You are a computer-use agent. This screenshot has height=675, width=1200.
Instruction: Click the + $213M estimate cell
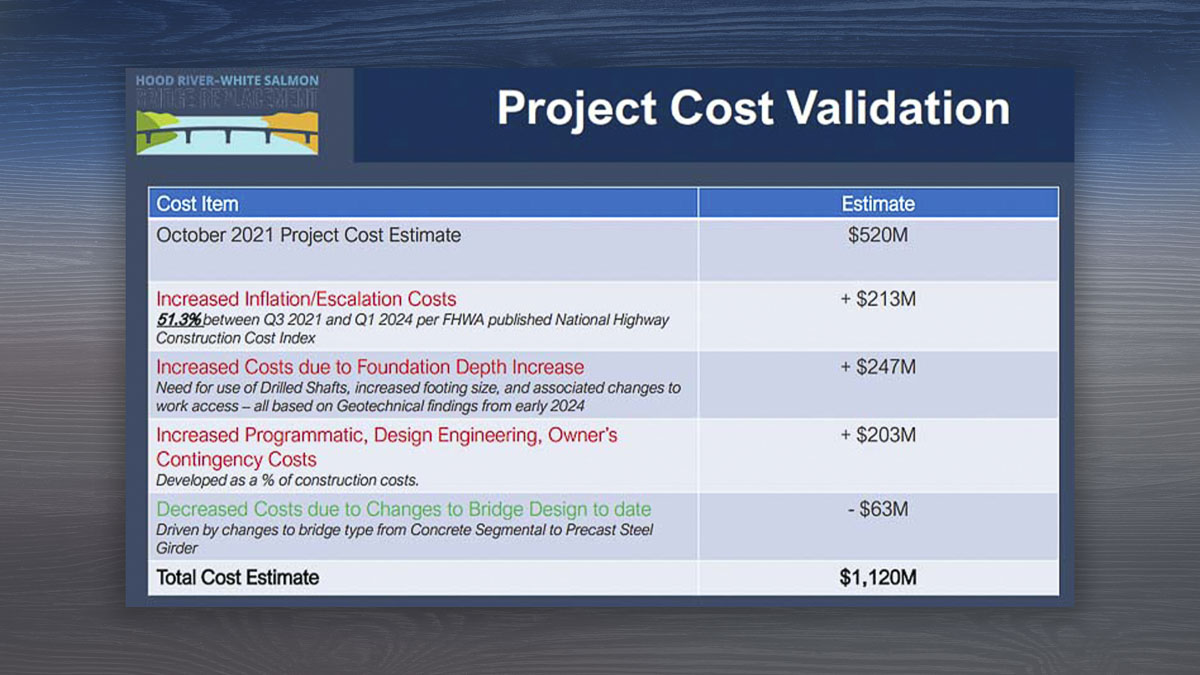pos(877,299)
